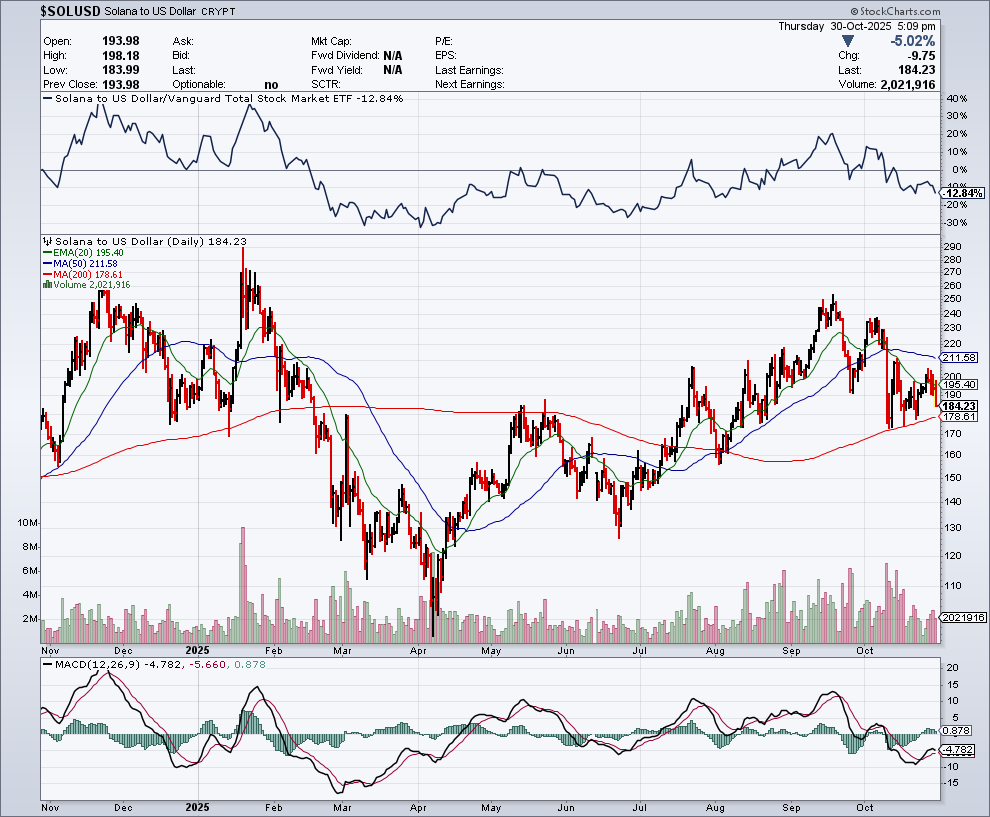Screen dimensions: 990x817
Task: Click the 12.84% relative strength tag
Action: click(962, 192)
